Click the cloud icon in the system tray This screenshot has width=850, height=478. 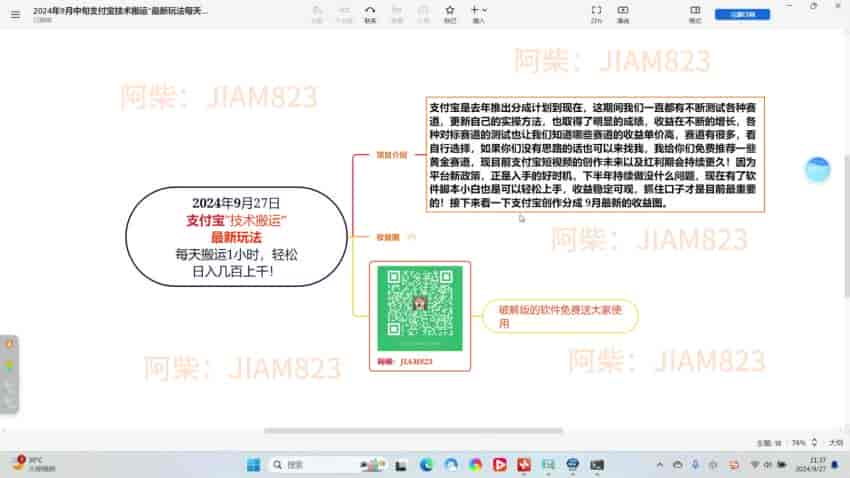pyautogui.click(x=678, y=465)
